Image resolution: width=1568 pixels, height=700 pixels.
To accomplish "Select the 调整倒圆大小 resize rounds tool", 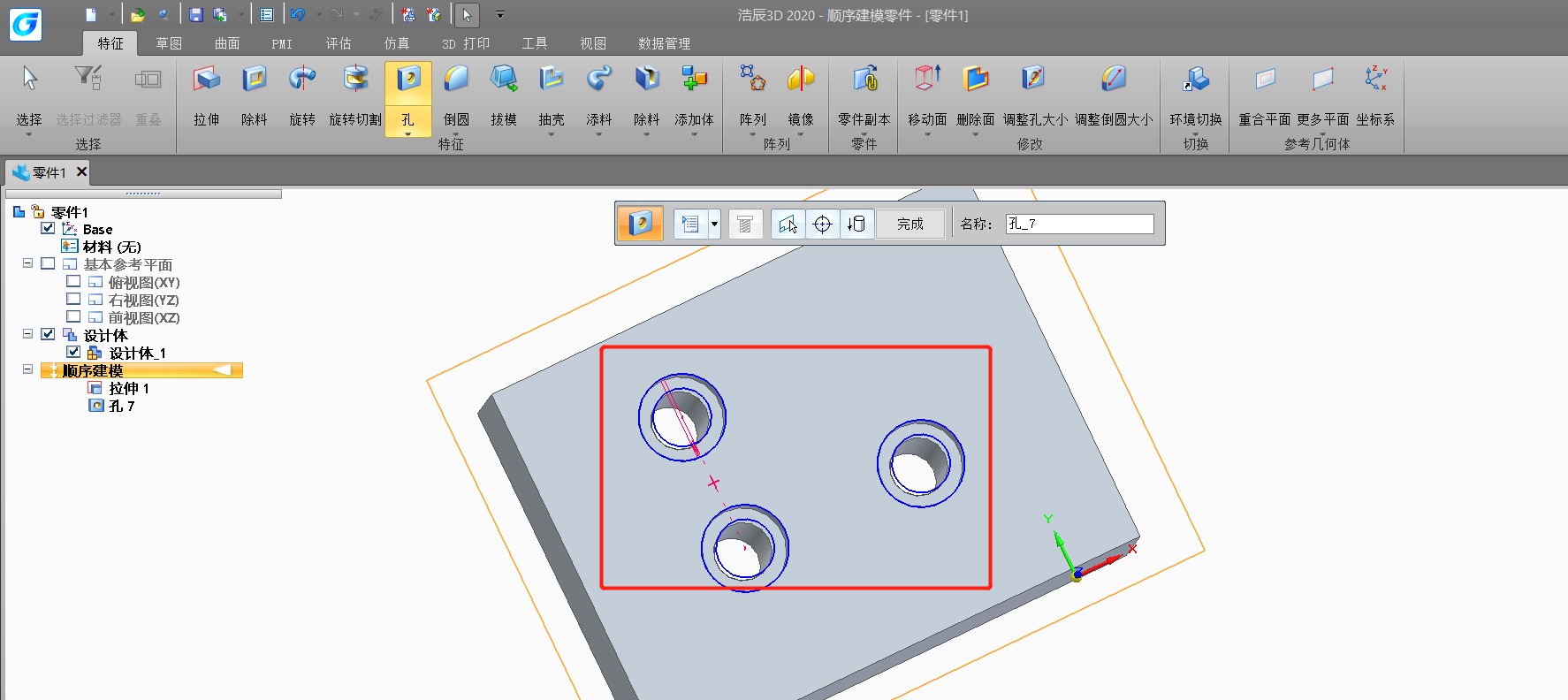I will (x=1114, y=96).
